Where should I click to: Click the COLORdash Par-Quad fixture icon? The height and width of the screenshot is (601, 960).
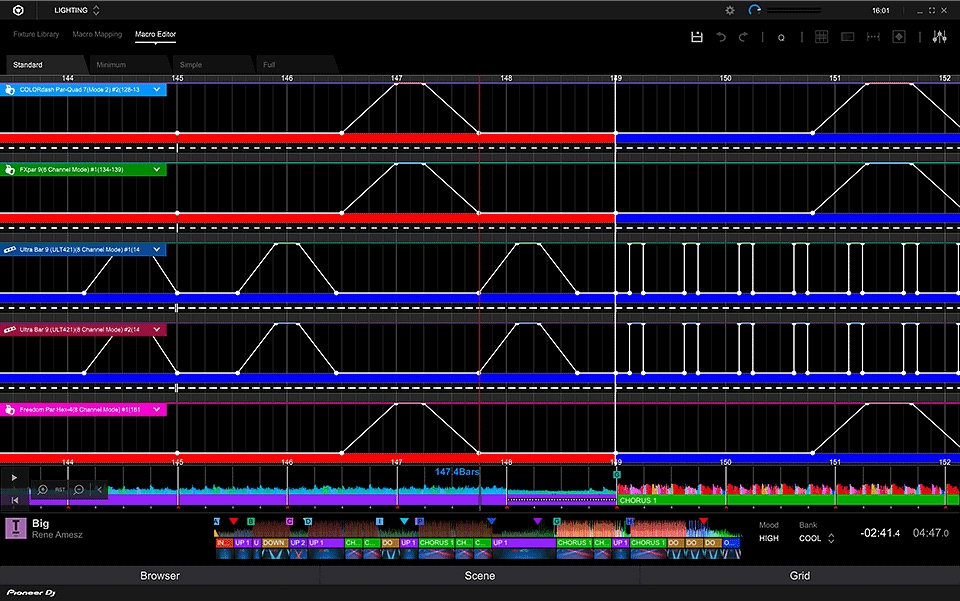tap(9, 90)
